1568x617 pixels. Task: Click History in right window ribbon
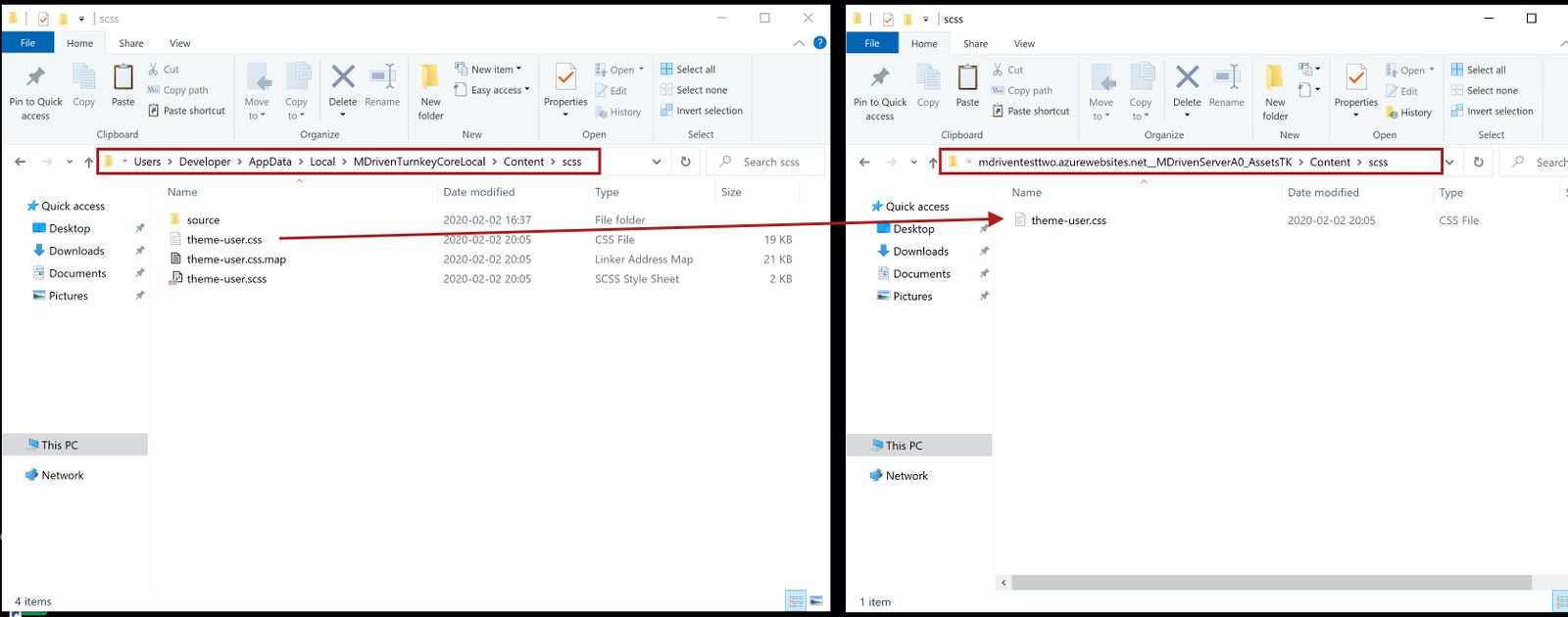[1409, 113]
